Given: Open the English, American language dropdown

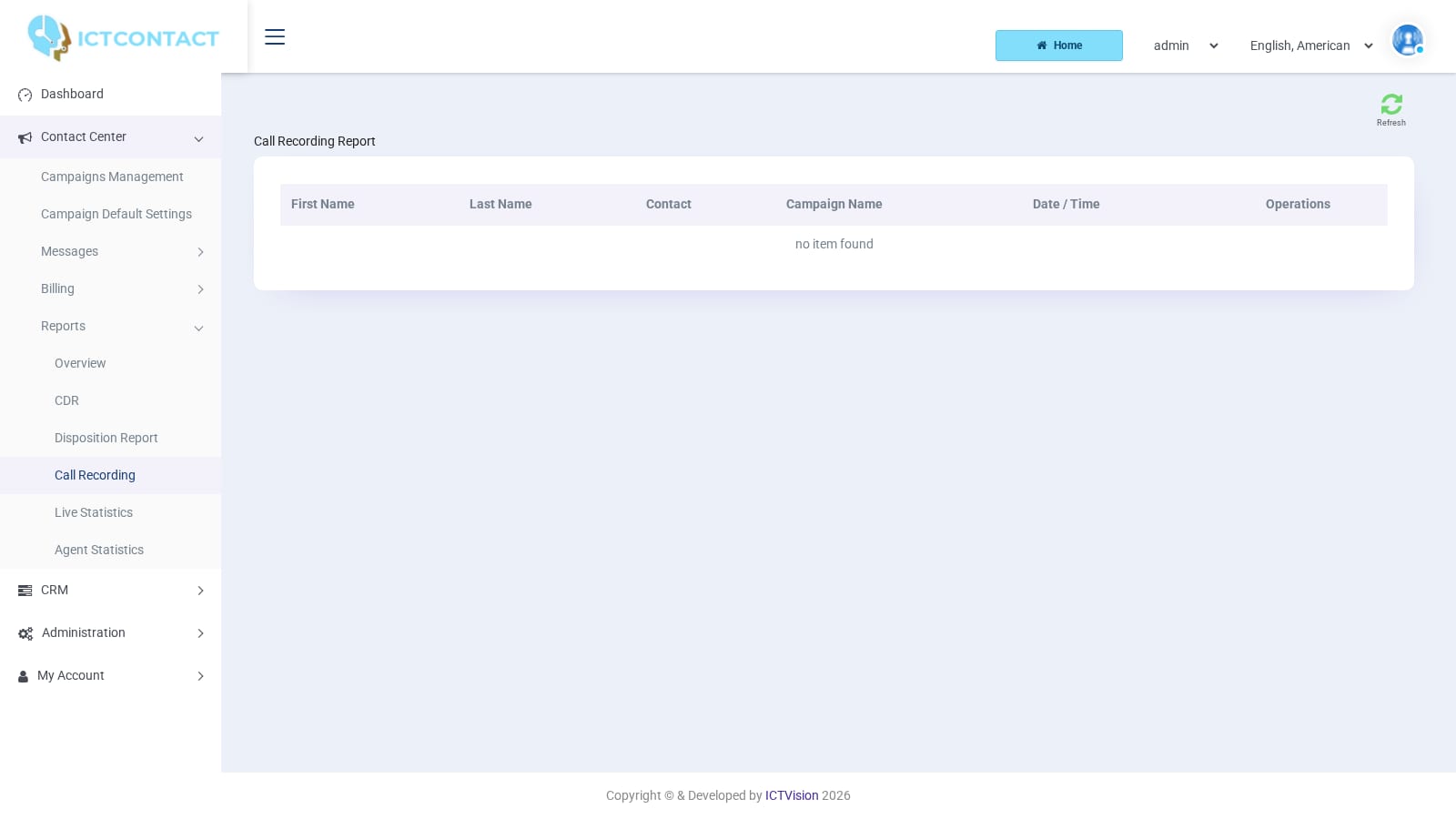Looking at the screenshot, I should click(x=1311, y=45).
